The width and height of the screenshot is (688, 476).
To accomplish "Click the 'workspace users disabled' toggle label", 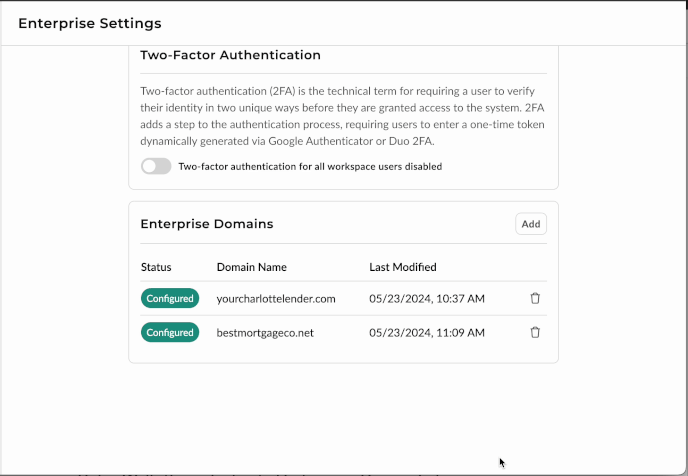I will [x=310, y=166].
